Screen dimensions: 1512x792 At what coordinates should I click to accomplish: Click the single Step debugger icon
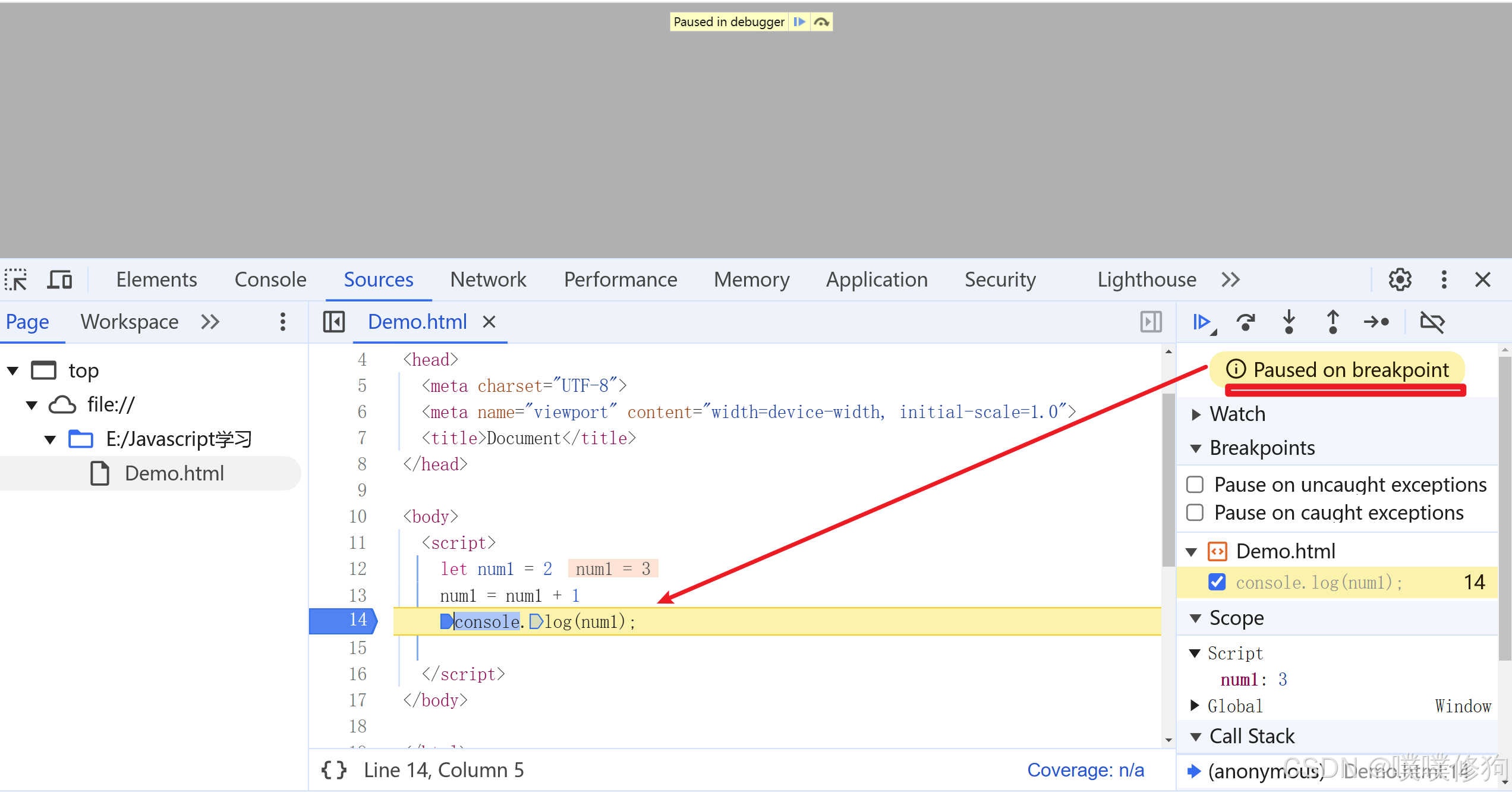1376,322
